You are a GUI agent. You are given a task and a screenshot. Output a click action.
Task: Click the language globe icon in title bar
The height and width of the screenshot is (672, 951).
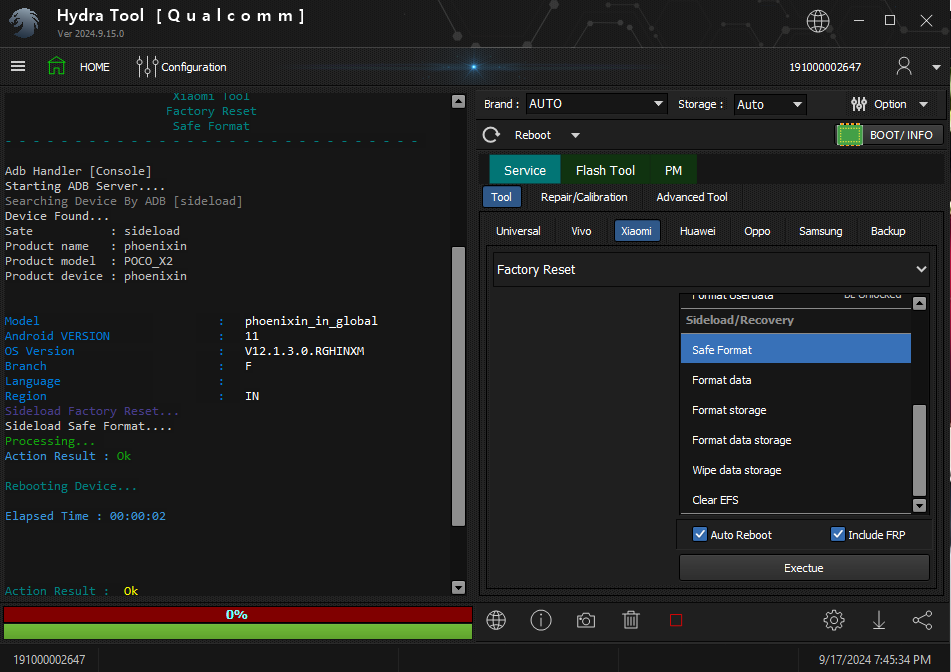pyautogui.click(x=818, y=21)
